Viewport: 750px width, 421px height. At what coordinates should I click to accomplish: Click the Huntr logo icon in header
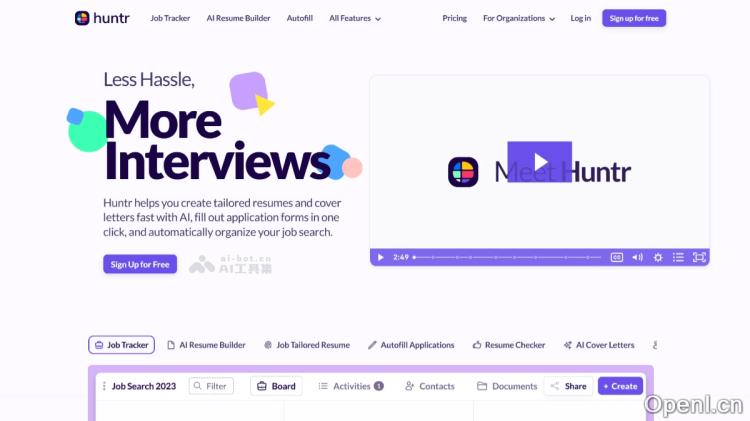(x=82, y=18)
